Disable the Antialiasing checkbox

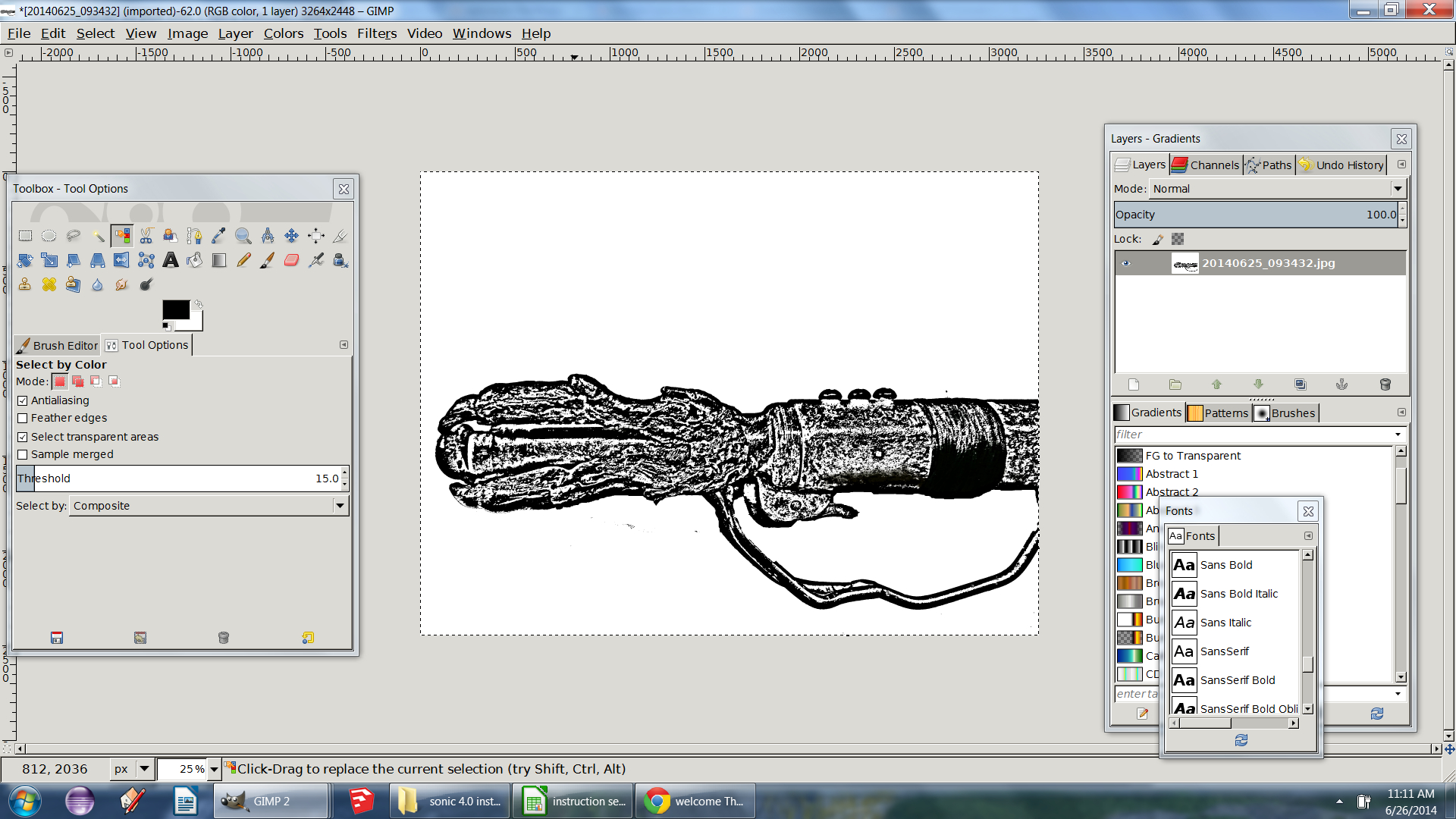[x=23, y=400]
